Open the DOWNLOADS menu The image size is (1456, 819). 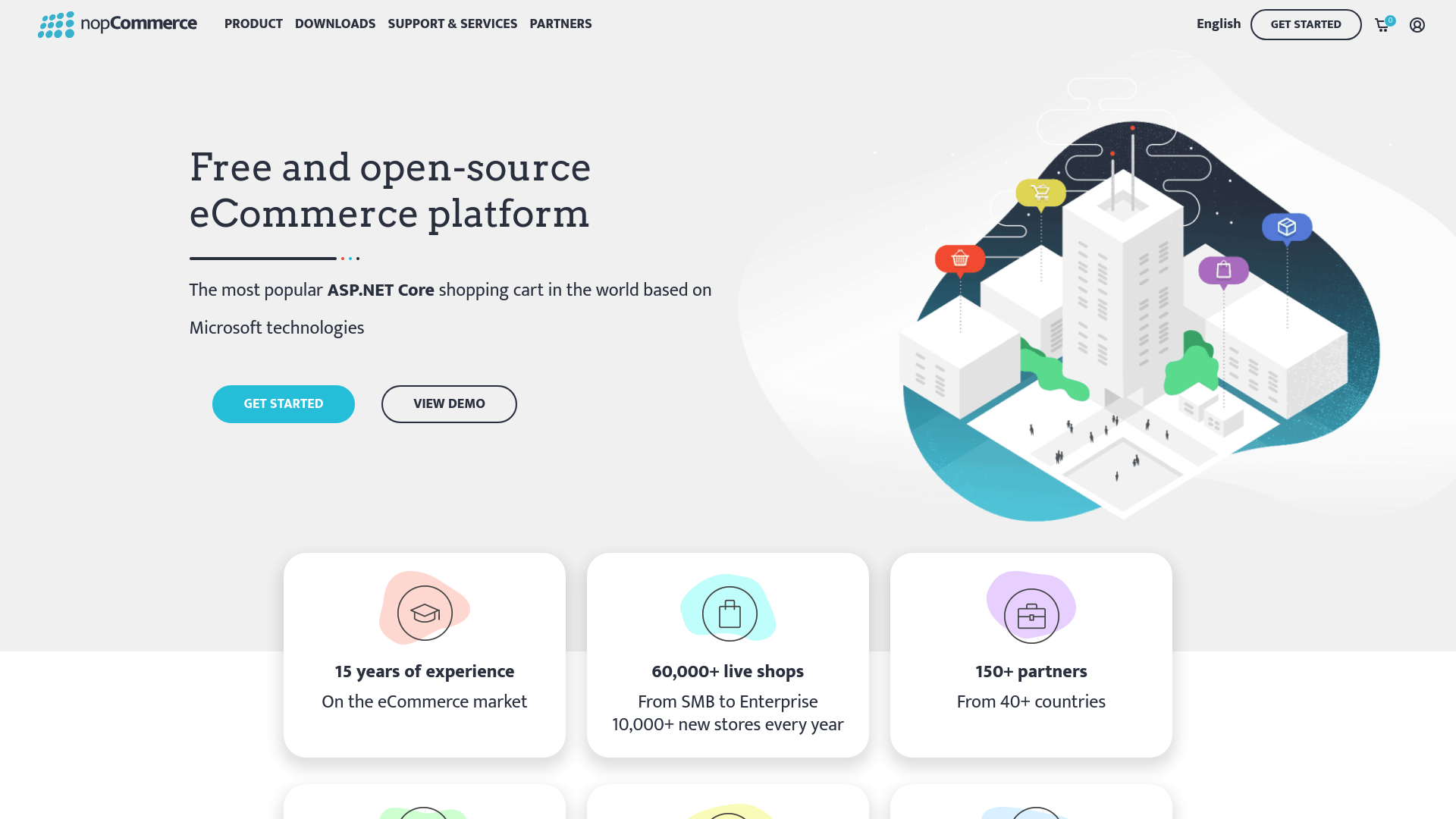coord(335,24)
